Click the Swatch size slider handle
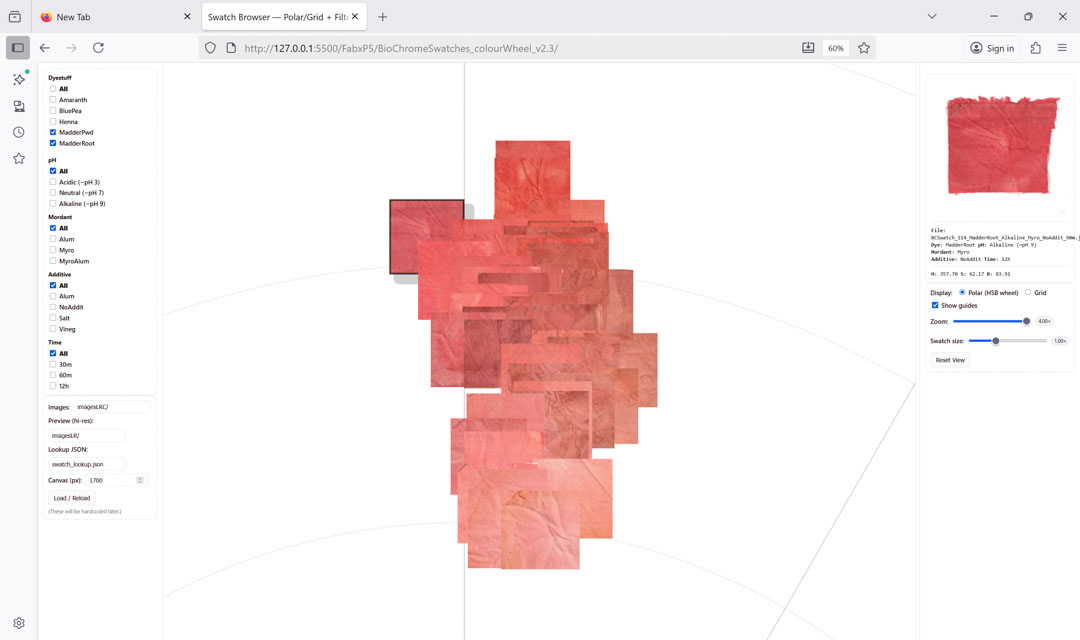 (995, 341)
